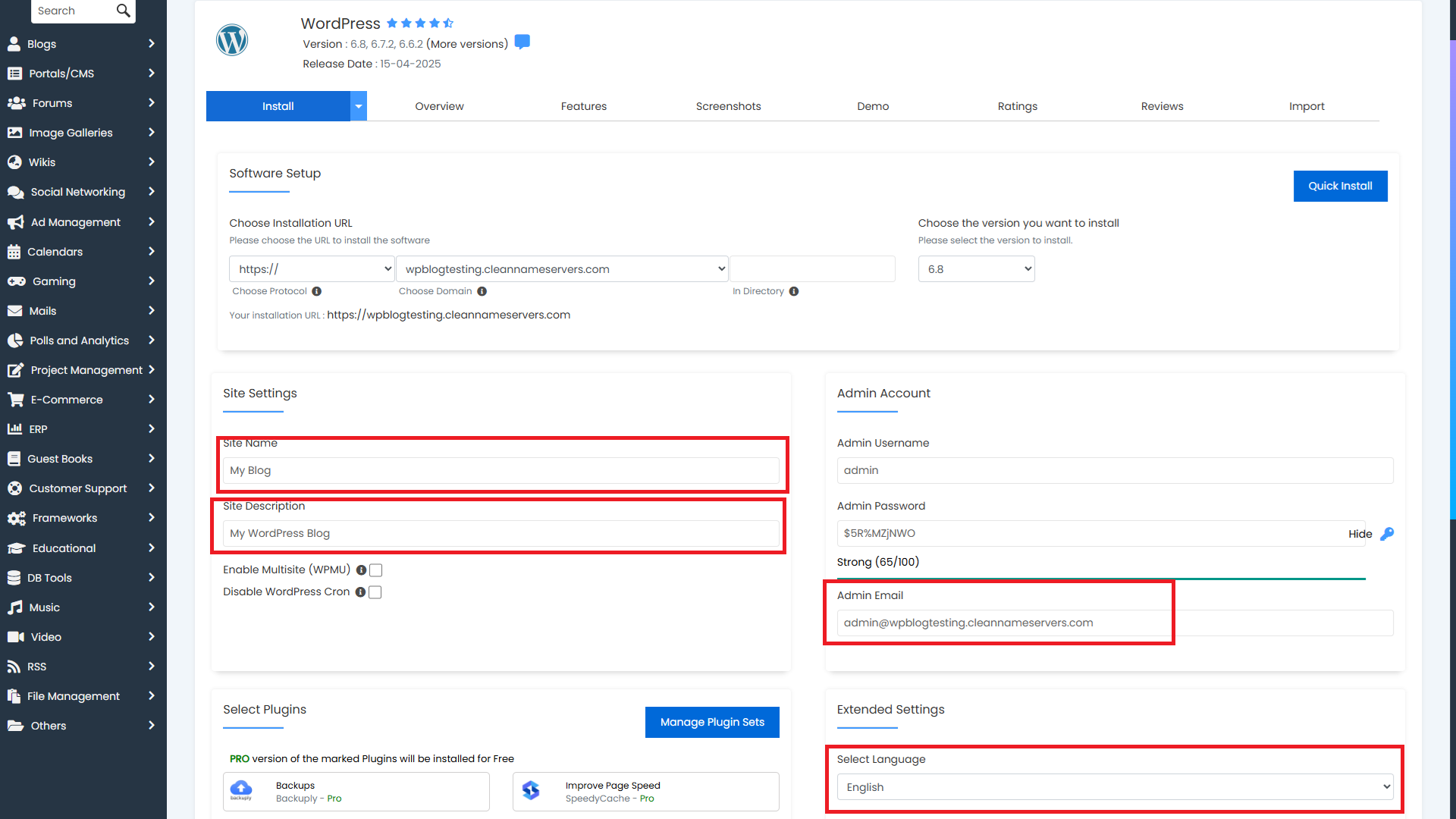Click the In Directory input field
Image resolution: width=1456 pixels, height=819 pixels.
tap(812, 269)
